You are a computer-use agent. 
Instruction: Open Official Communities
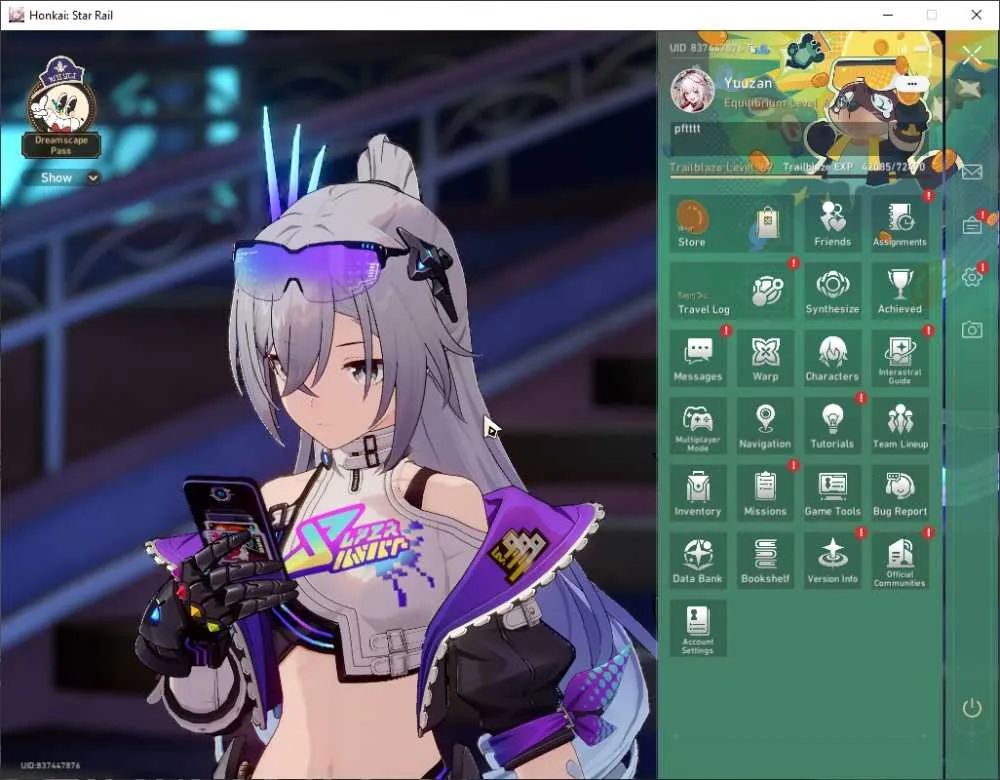(x=899, y=561)
